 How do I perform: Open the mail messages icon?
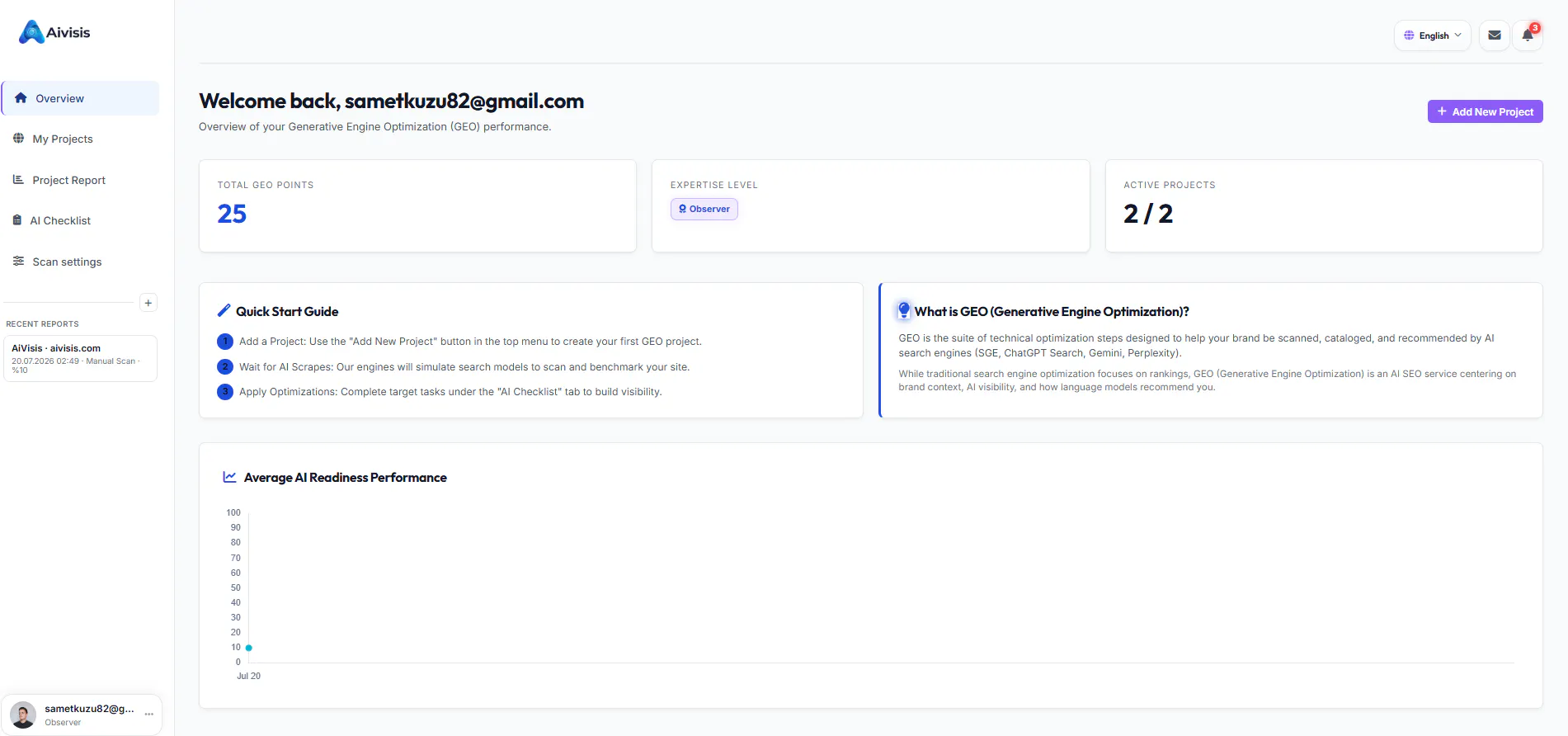click(1495, 35)
